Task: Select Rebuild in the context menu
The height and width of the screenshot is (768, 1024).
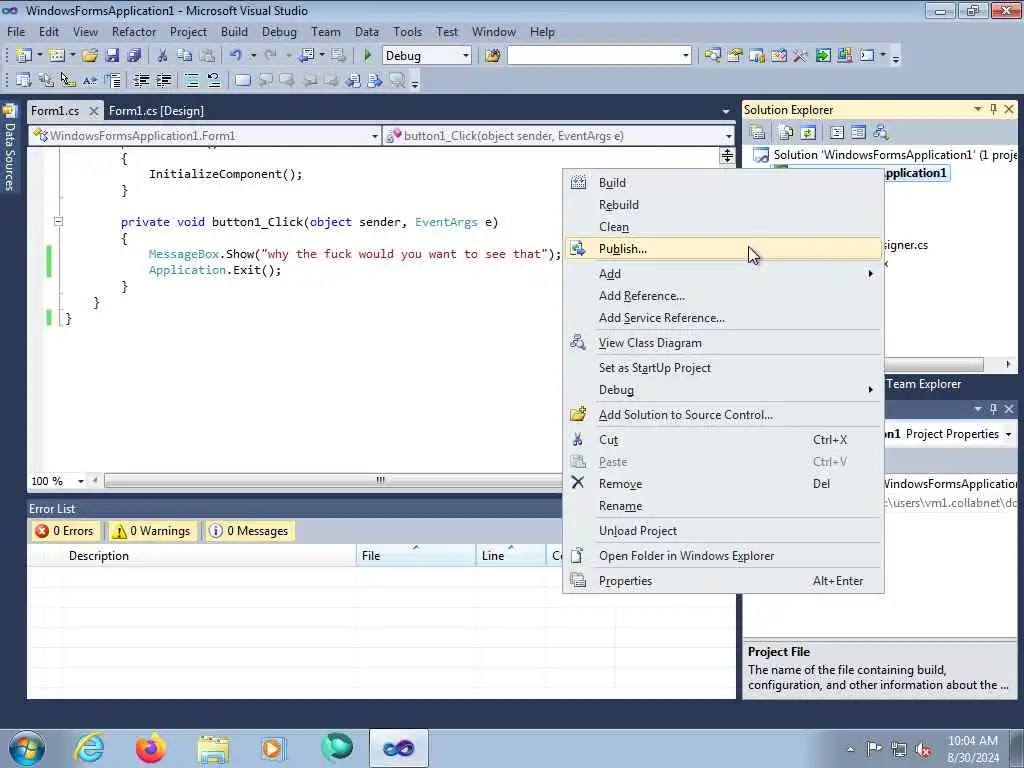Action: (723, 205)
